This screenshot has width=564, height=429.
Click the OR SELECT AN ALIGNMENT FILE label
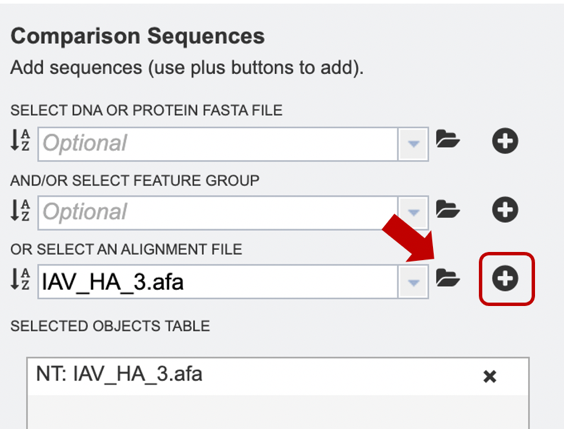click(x=126, y=249)
